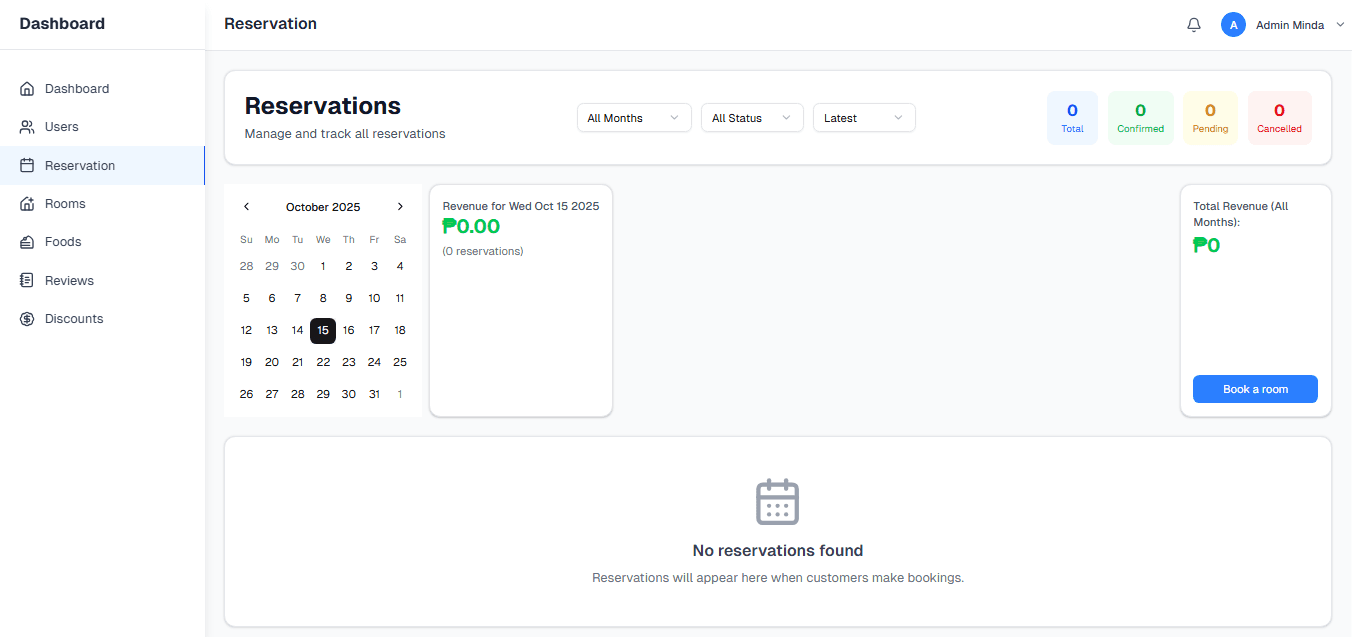This screenshot has width=1352, height=637.
Task: Click the Cancelled count card
Action: [1279, 118]
